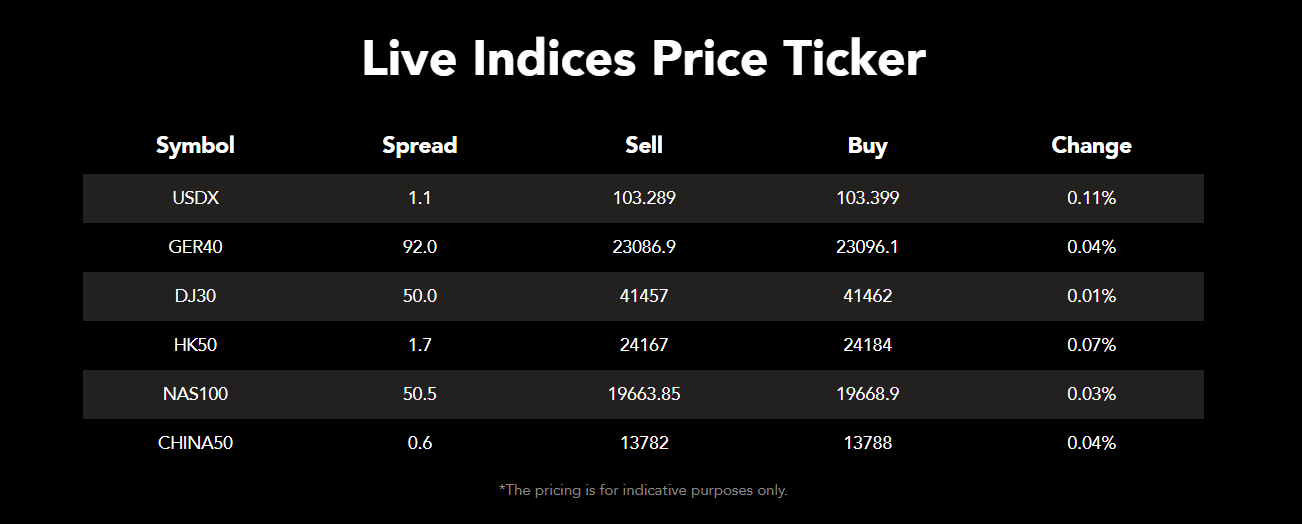Open the GER40 index symbol
Screen dimensions: 1302x524
[195, 247]
